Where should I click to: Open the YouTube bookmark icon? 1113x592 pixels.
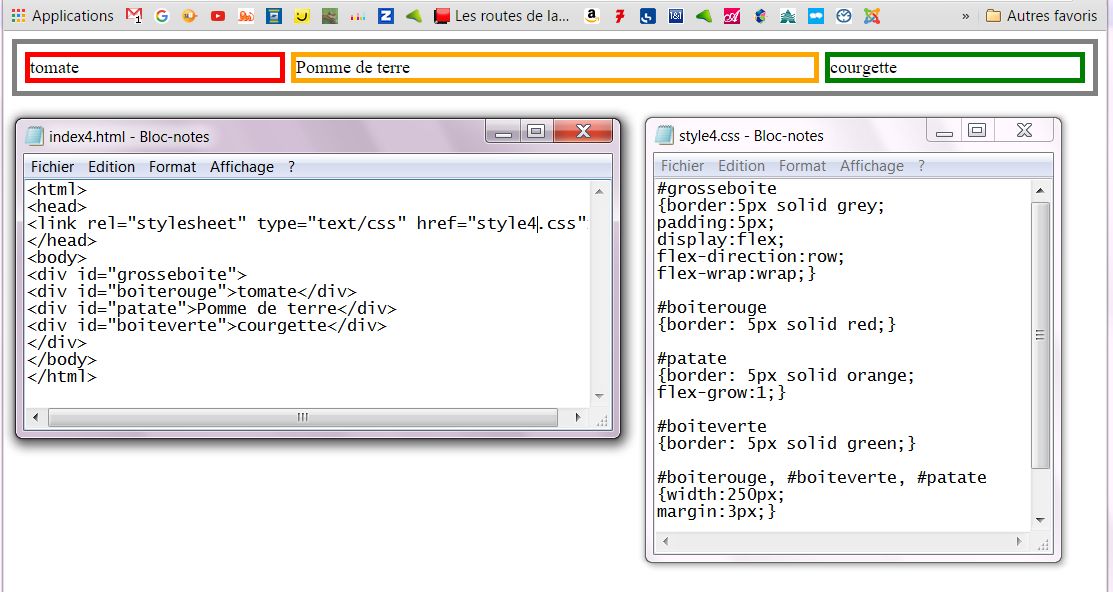(217, 16)
